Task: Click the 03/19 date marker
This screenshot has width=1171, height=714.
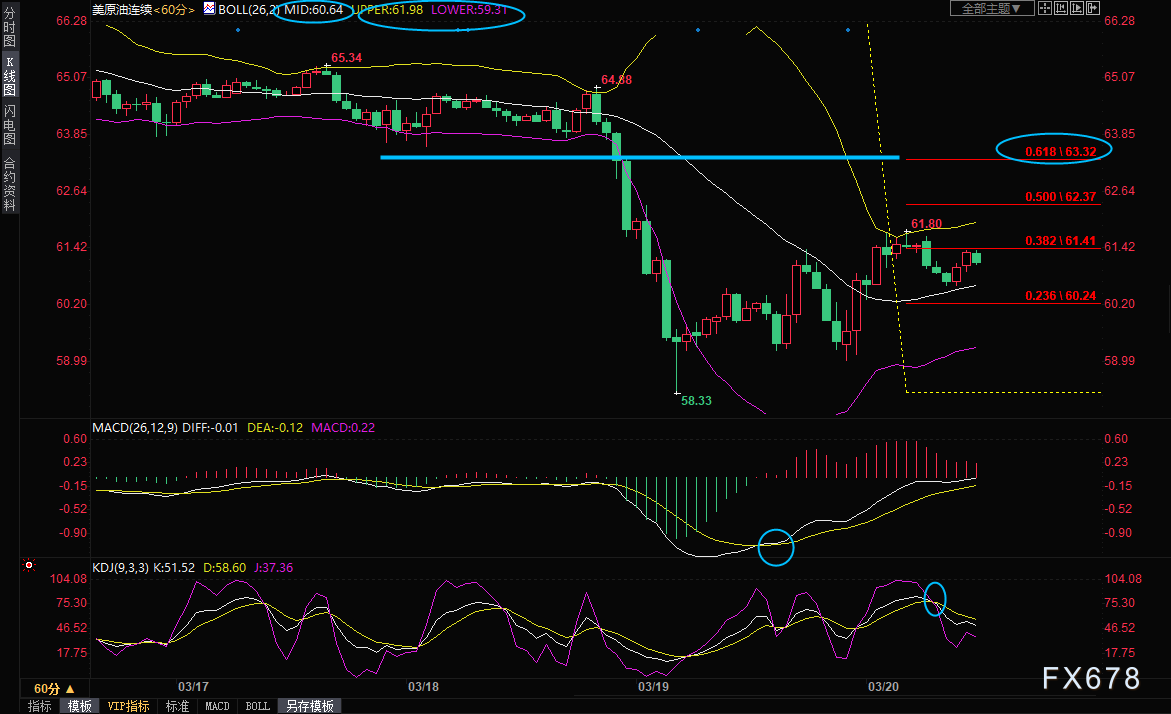Action: coord(653,686)
